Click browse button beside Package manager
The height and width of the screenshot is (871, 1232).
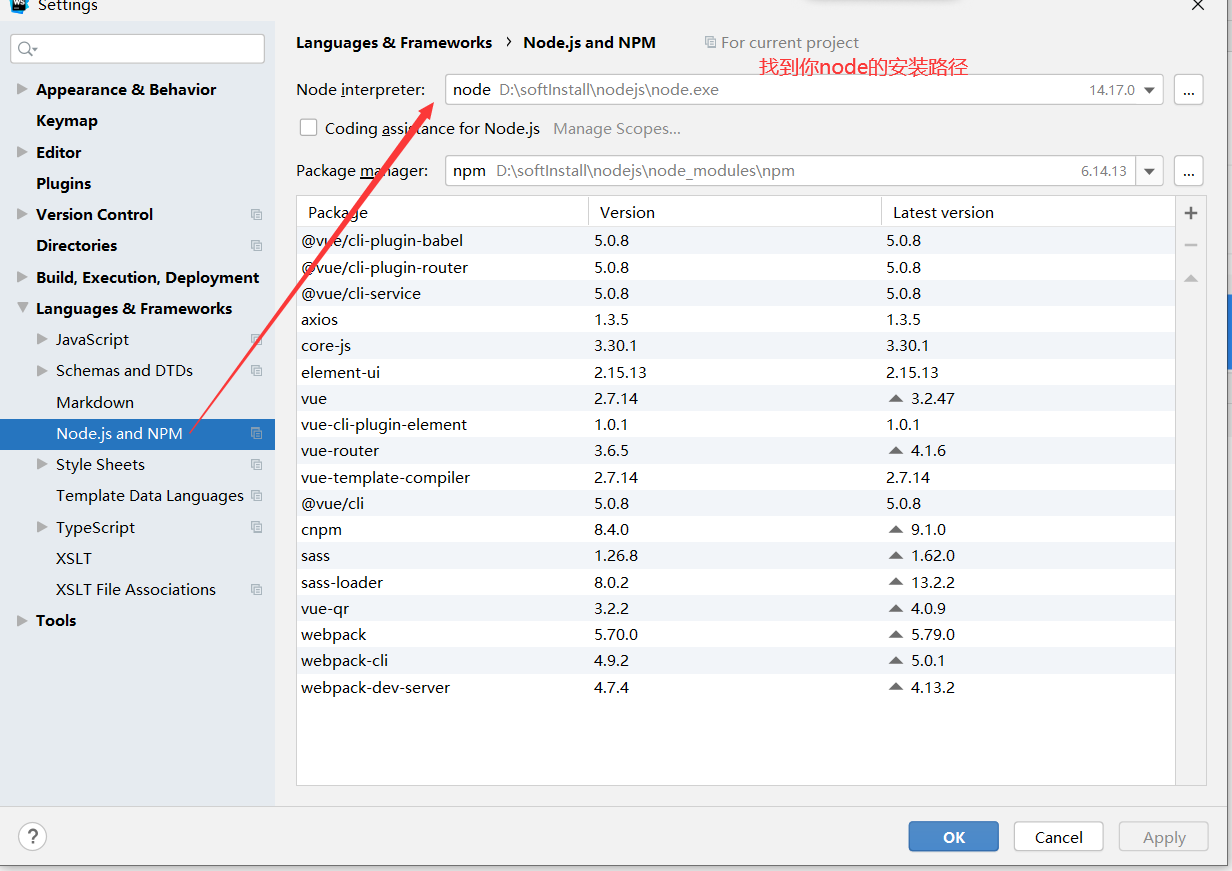pos(1188,171)
